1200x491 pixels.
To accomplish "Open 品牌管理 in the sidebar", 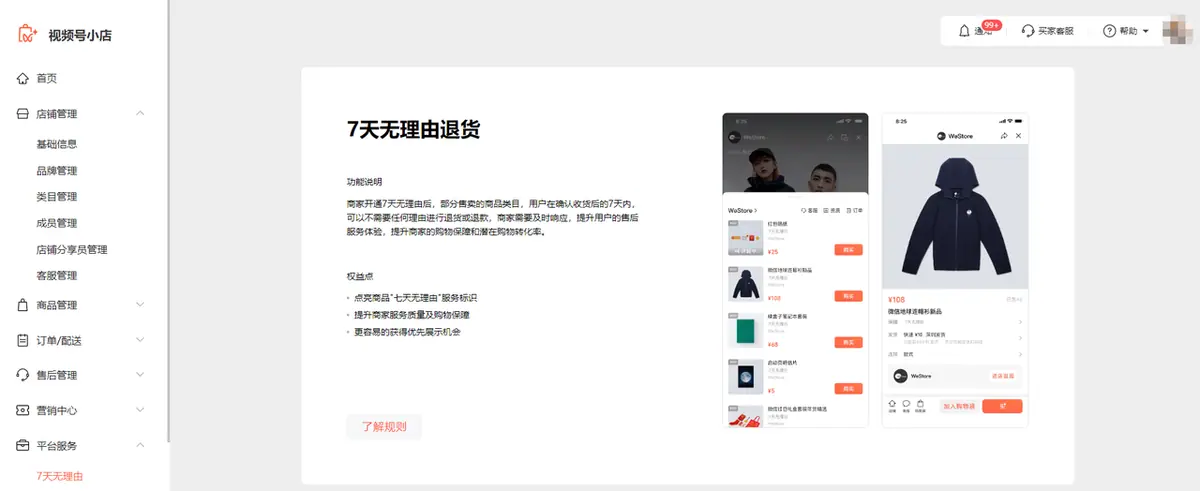I will click(57, 171).
